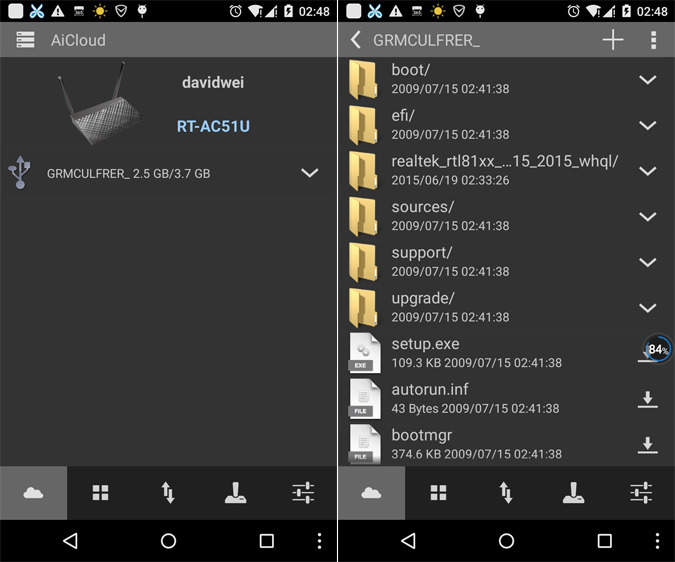Go back from GRMCULFRER_ folder view
Screen dimensions: 675x562
point(356,40)
